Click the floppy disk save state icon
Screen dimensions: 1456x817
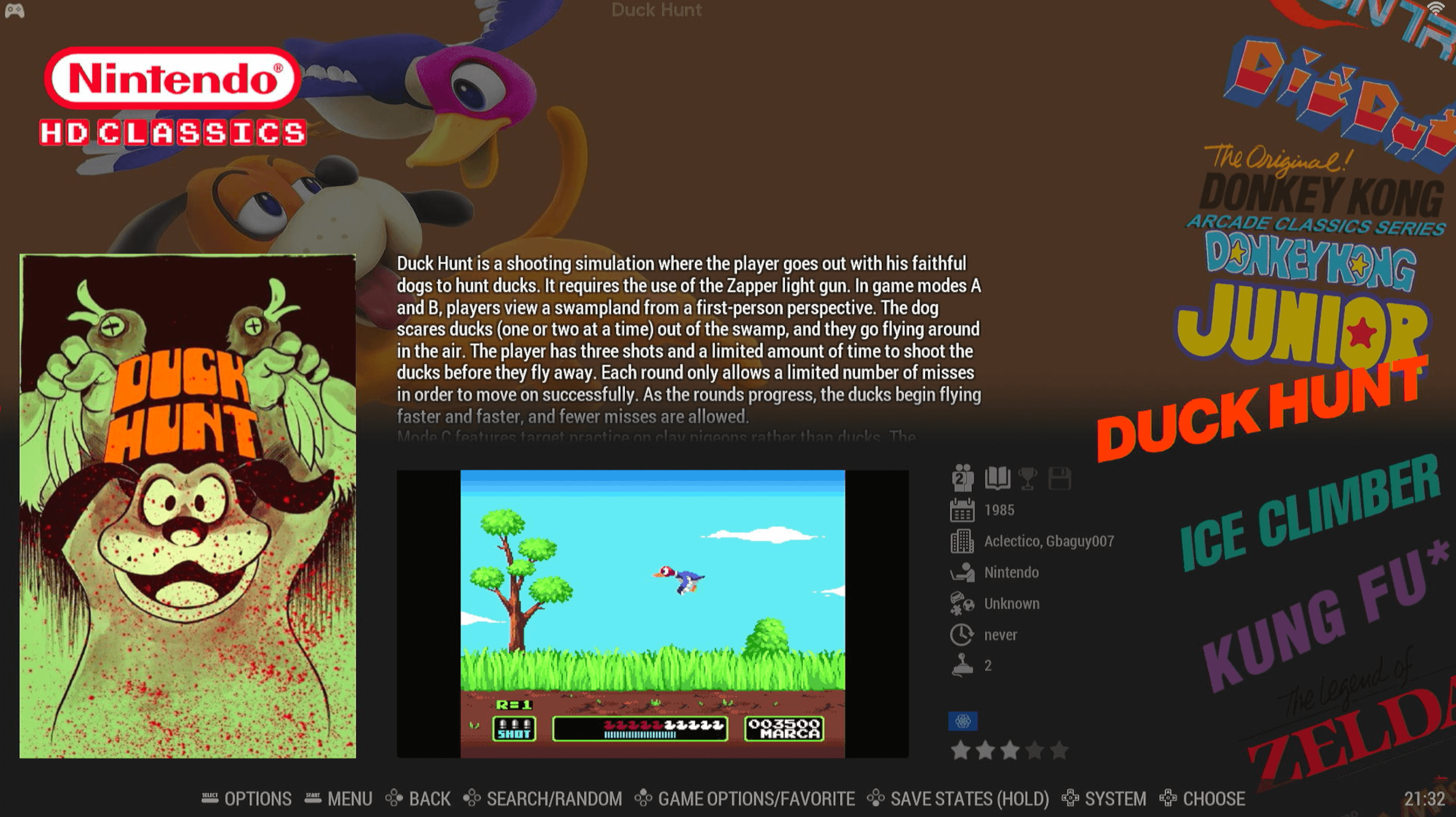[x=1059, y=478]
